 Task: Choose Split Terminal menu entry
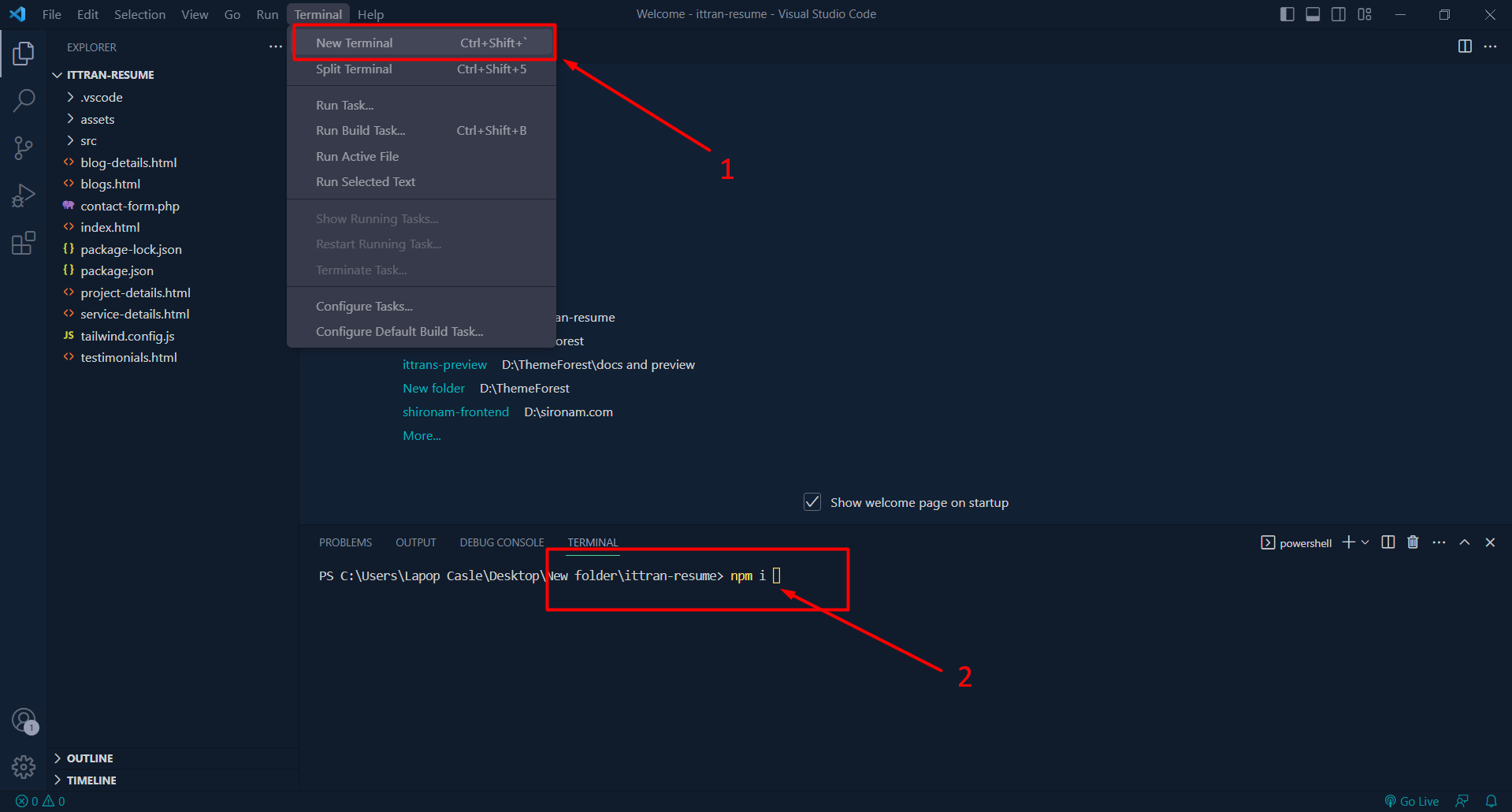click(x=422, y=69)
